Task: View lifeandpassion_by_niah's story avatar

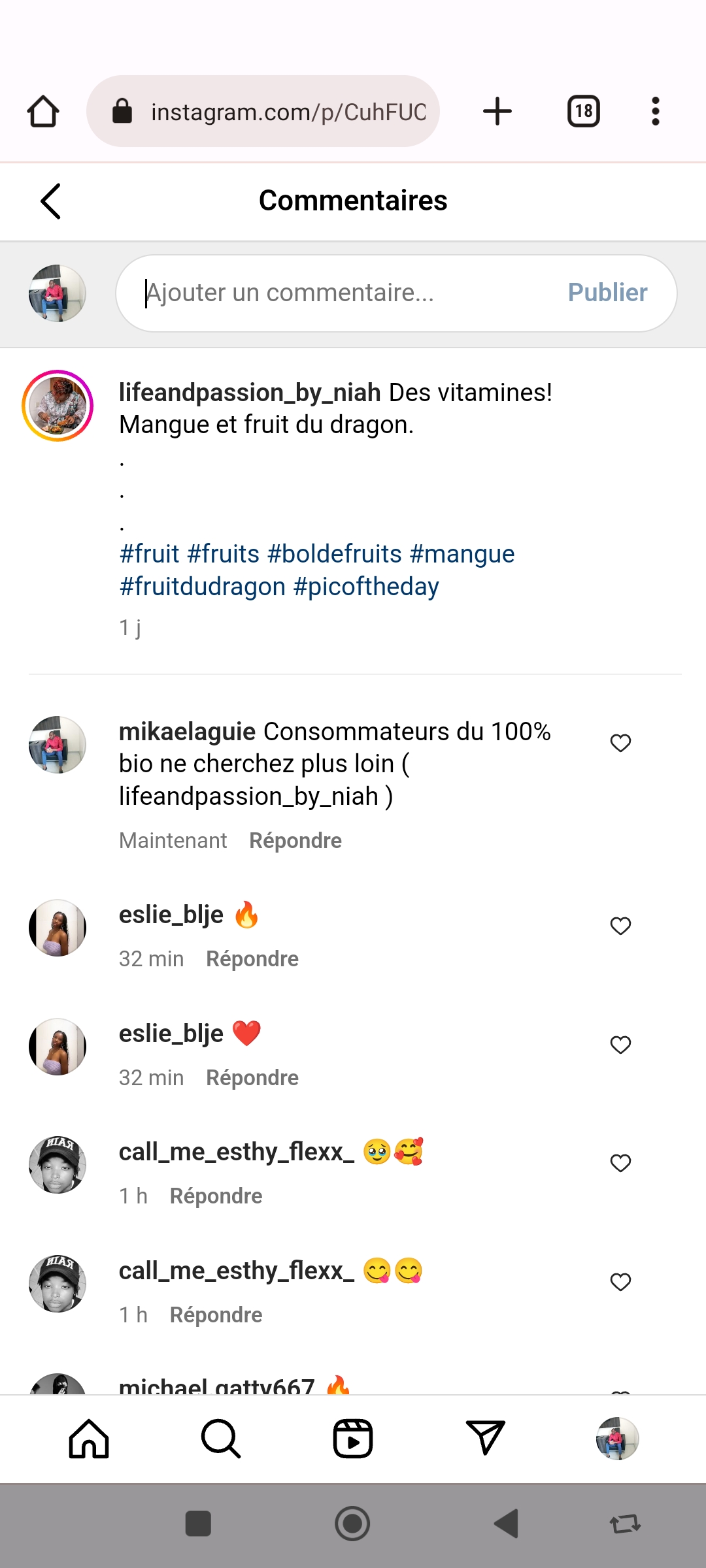Action: (58, 406)
